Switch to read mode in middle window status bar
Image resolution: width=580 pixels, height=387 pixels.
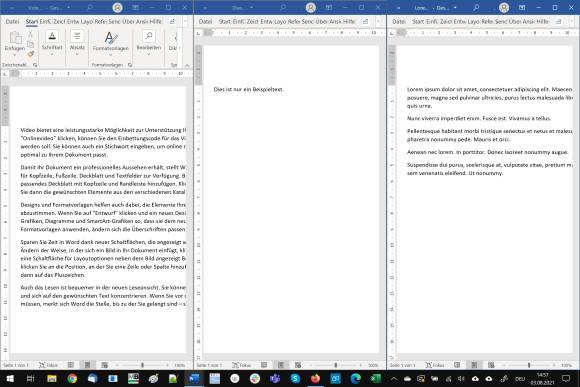point(264,365)
